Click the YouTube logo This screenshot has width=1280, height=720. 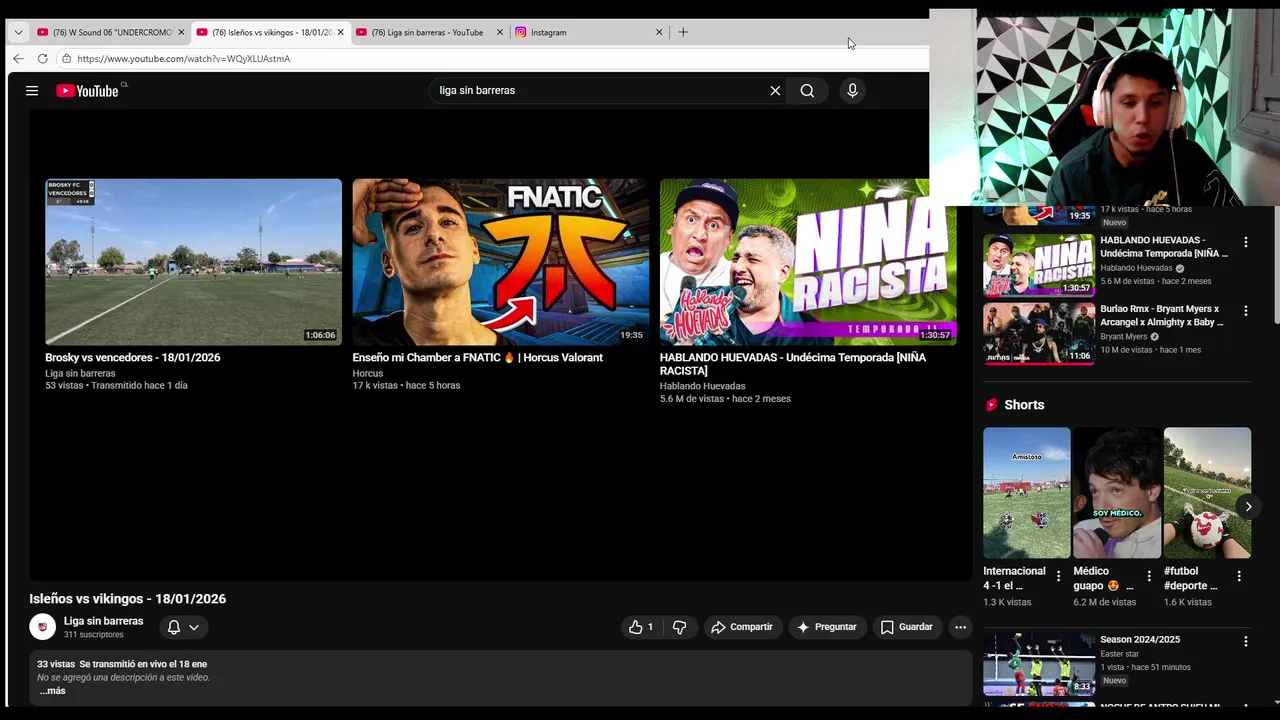point(87,91)
